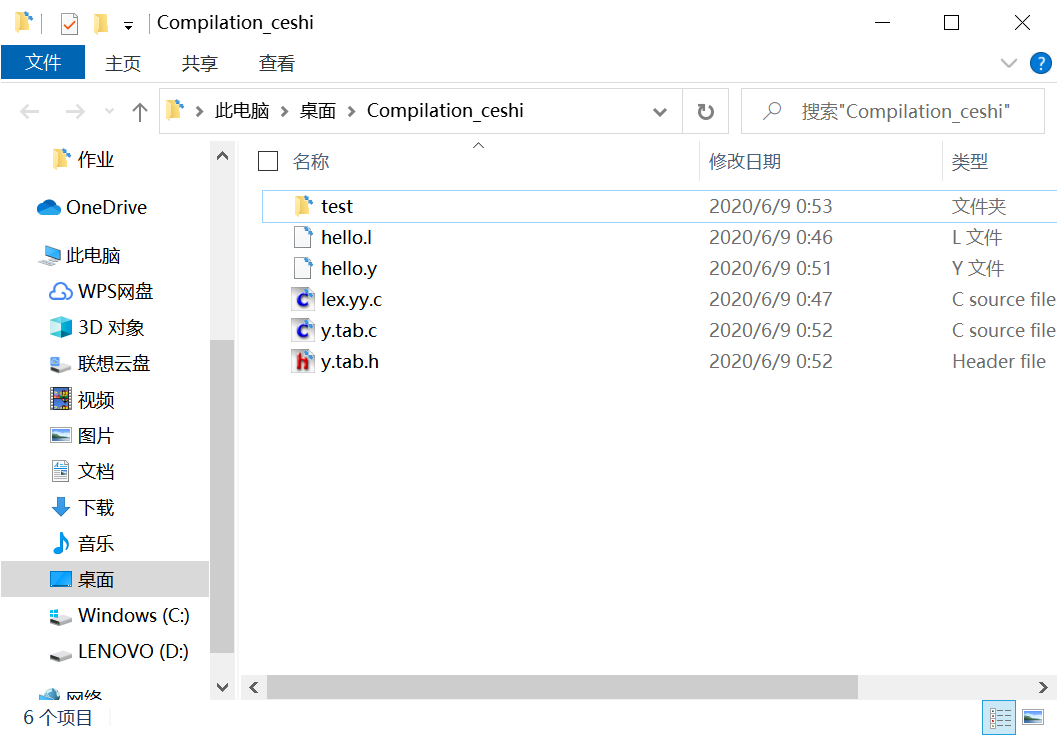
Task: Open 音乐 in the navigation pane
Action: tap(82, 543)
